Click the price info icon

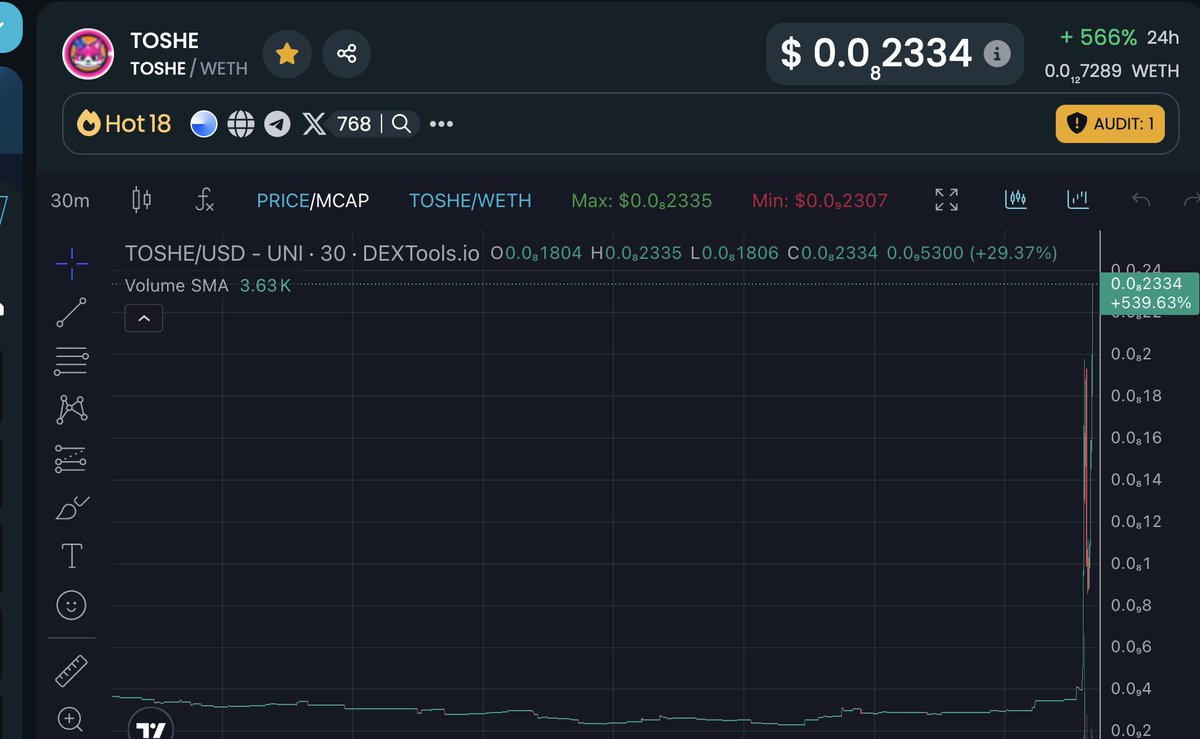(997, 54)
